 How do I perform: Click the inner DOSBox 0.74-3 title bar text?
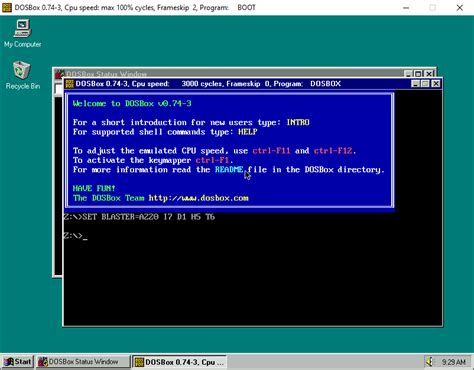click(208, 84)
